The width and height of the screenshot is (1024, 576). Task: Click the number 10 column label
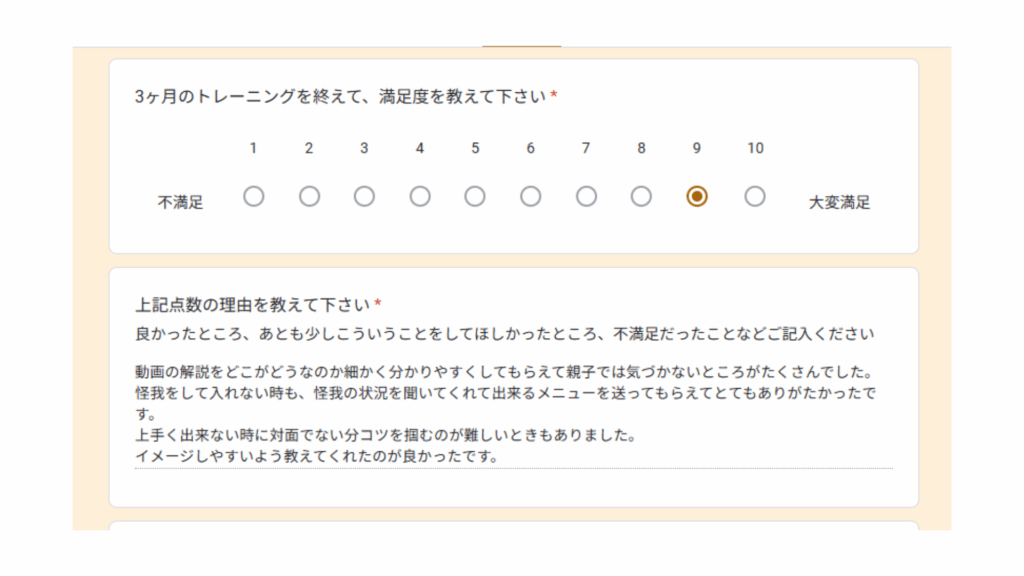coord(755,148)
